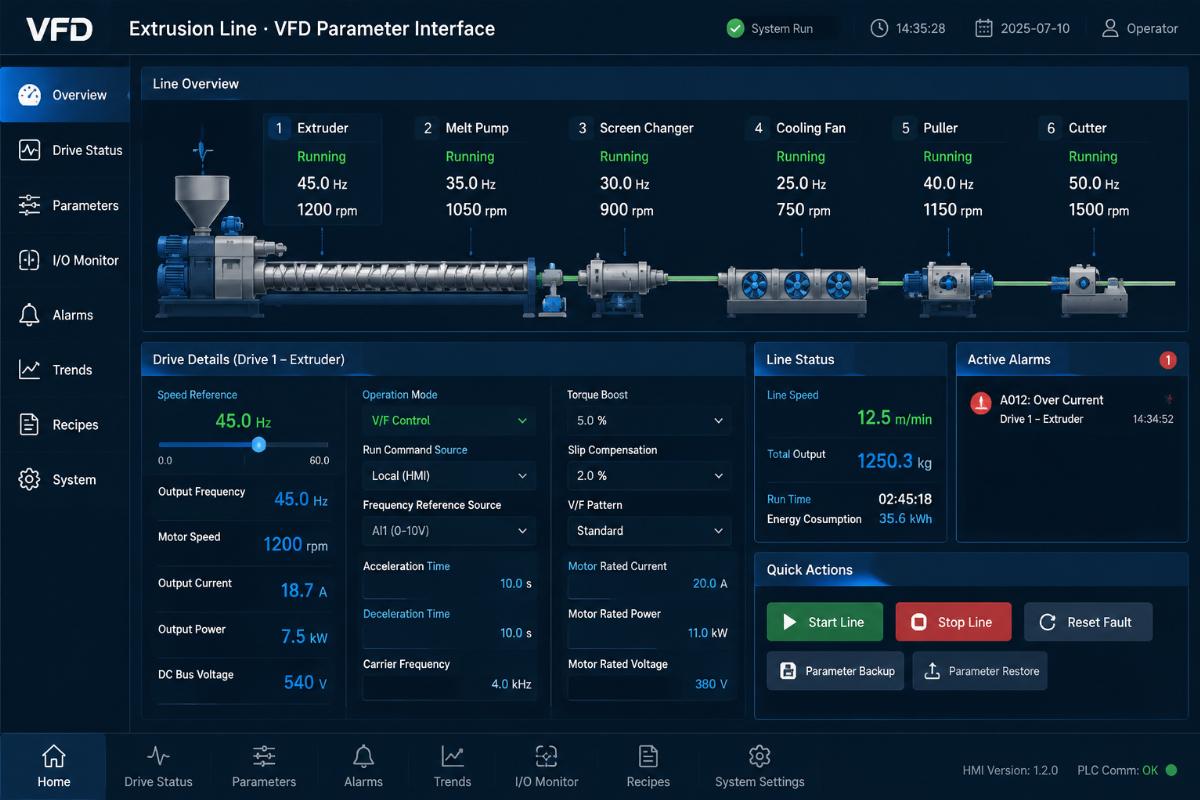Screen dimensions: 1200x800
Task: Click the Drive Status waveform icon in sidebar
Action: [x=29, y=150]
